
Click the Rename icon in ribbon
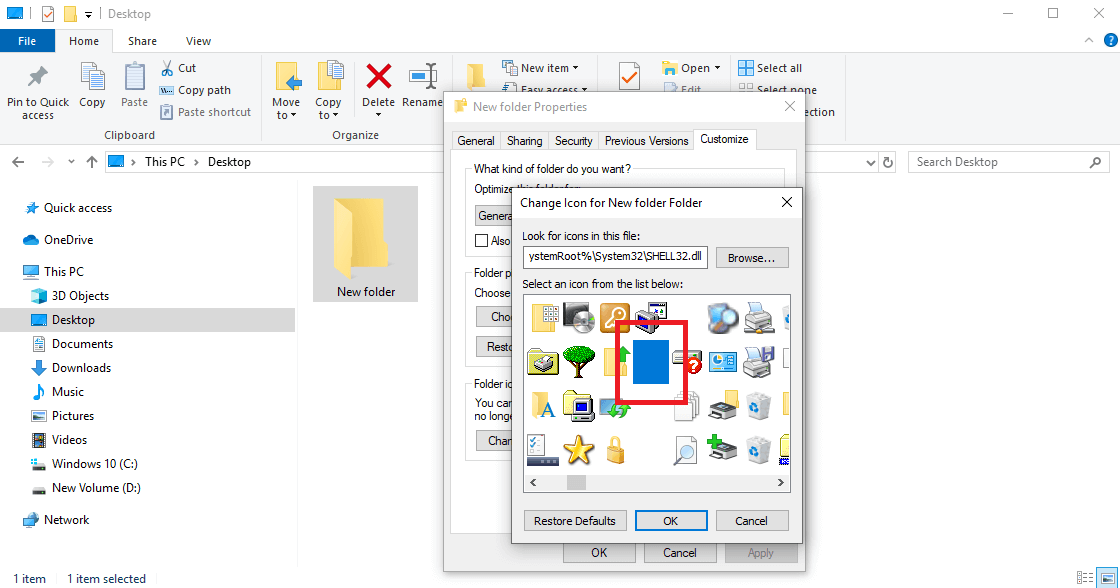[423, 76]
